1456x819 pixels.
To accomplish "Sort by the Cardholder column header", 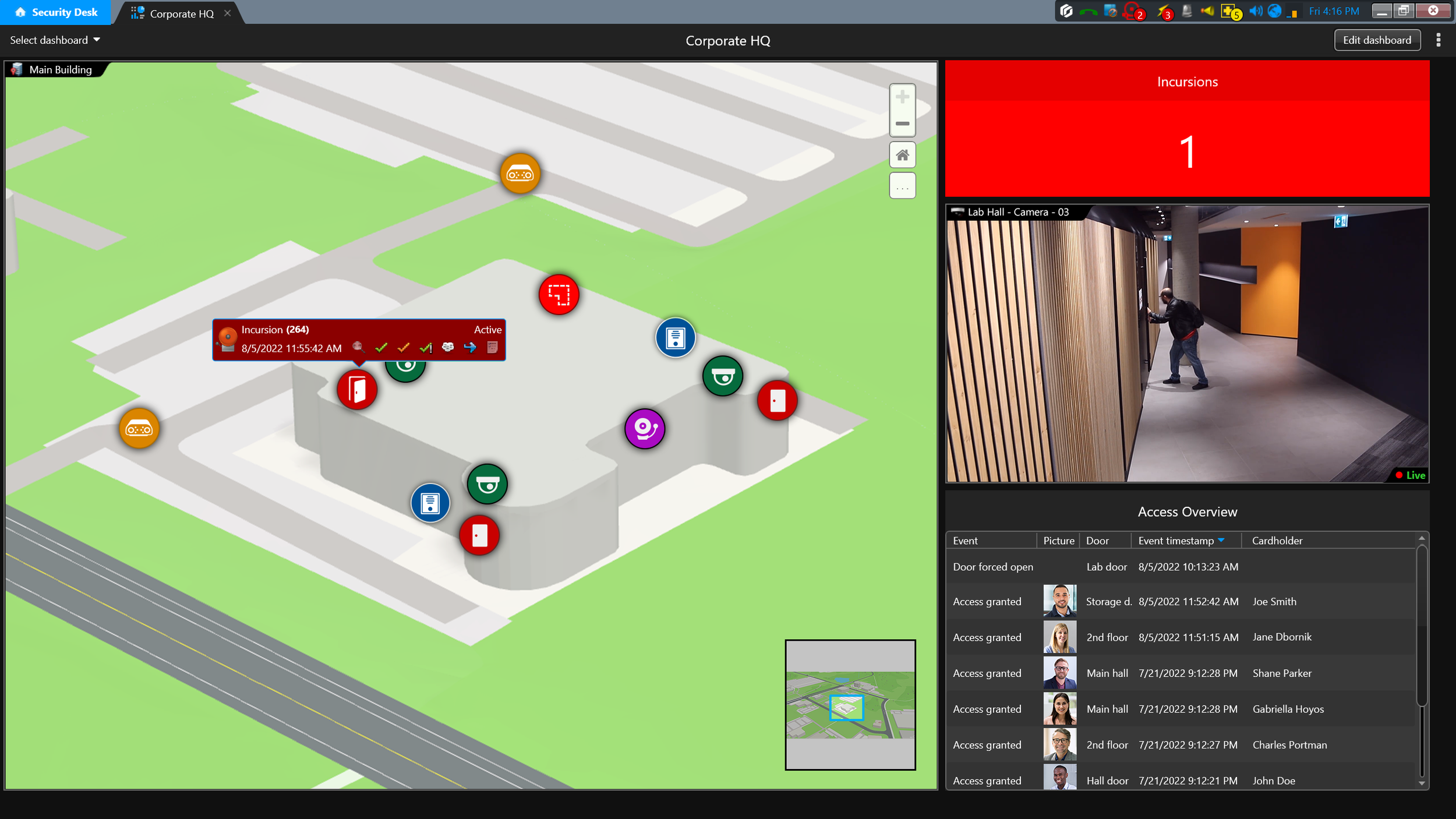I will [x=1328, y=541].
